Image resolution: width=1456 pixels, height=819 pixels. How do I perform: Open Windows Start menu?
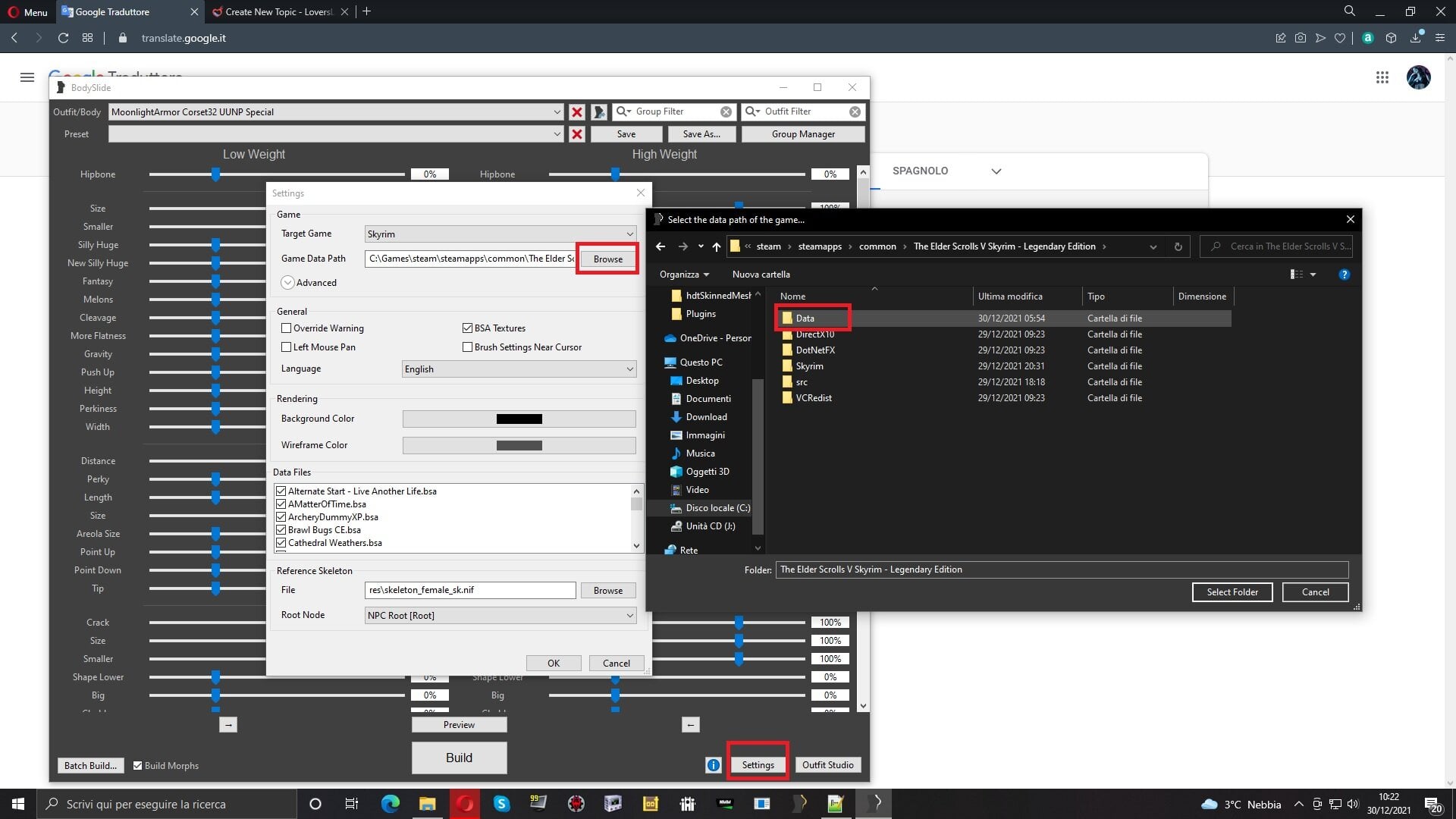pos(18,804)
